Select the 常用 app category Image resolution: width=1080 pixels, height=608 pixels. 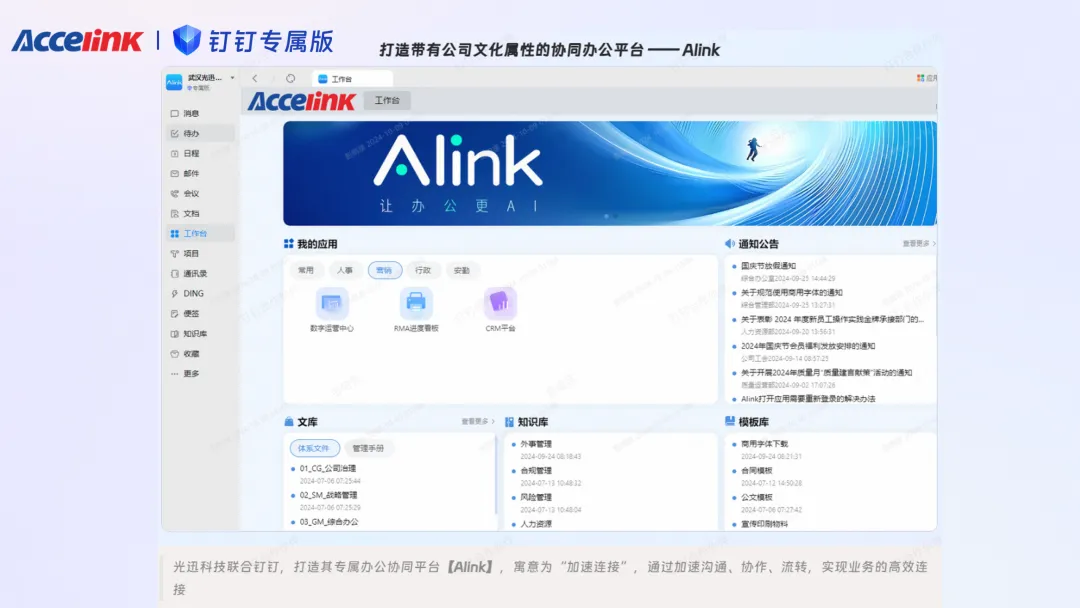click(x=306, y=271)
